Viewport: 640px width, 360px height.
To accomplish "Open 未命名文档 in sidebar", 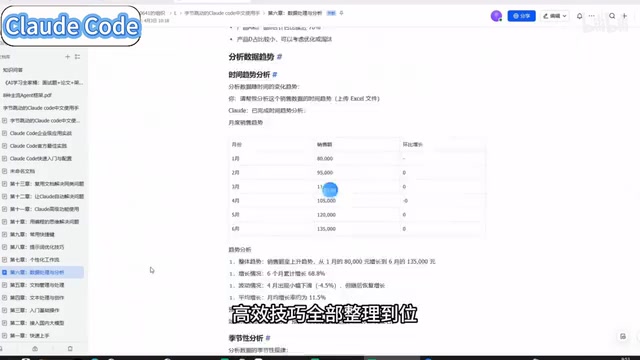I will (x=22, y=171).
